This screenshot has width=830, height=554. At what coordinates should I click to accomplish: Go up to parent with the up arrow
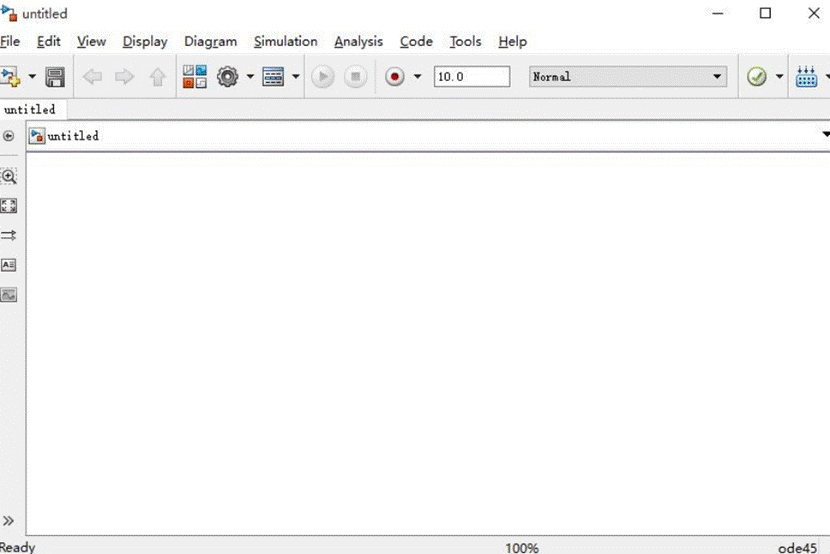(x=157, y=77)
